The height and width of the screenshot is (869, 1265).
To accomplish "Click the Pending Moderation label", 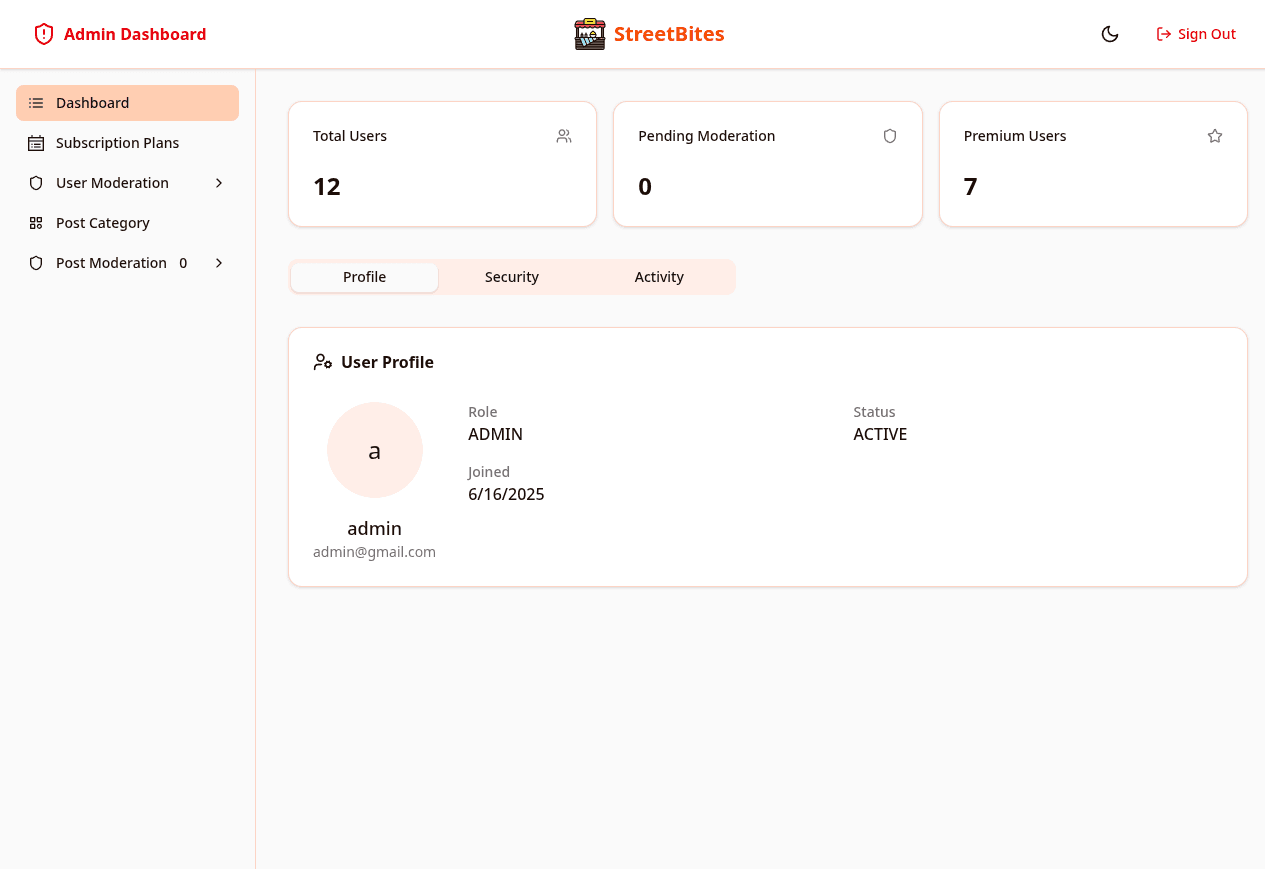I will click(x=707, y=136).
